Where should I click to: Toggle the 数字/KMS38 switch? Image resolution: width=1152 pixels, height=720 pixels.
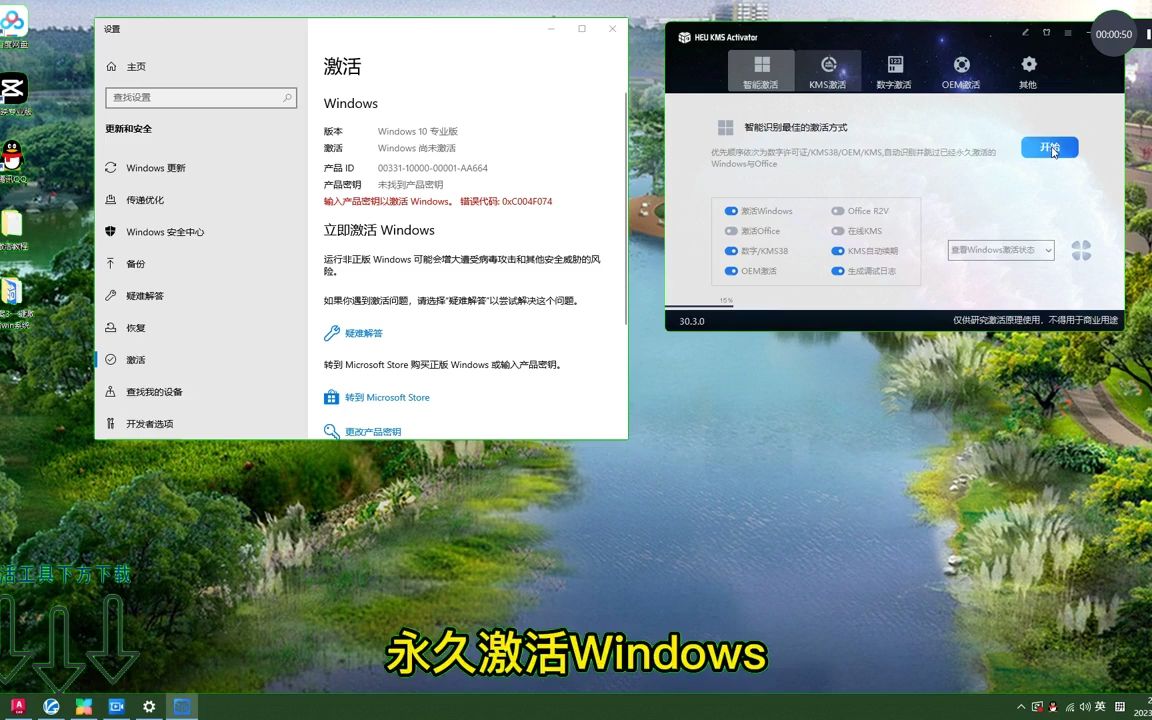[731, 251]
